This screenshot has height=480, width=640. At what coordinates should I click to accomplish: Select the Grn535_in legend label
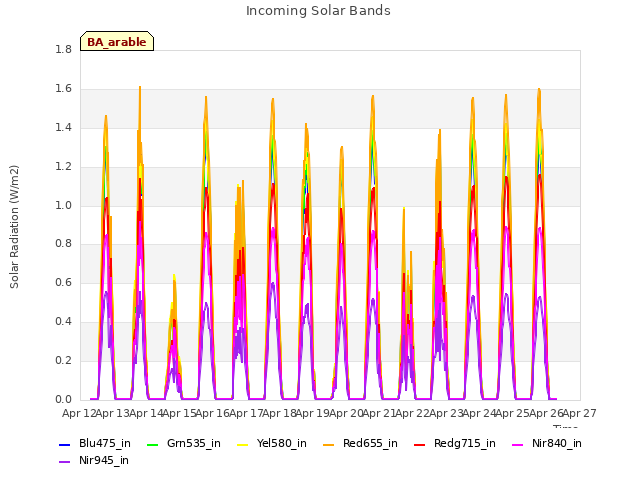point(194,443)
